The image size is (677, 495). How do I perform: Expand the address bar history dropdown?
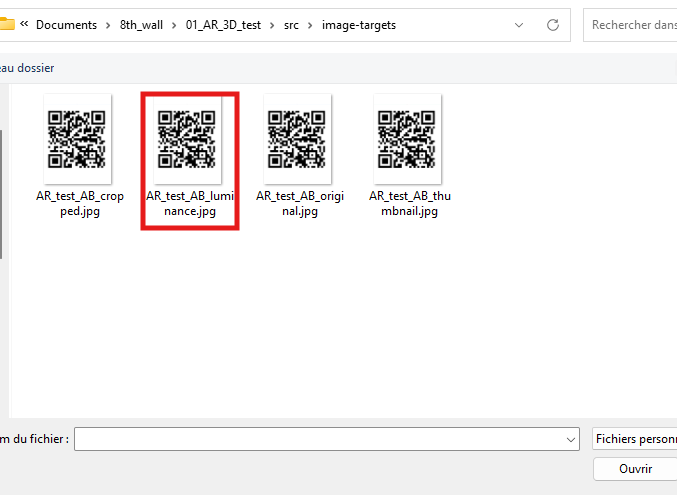click(x=519, y=25)
